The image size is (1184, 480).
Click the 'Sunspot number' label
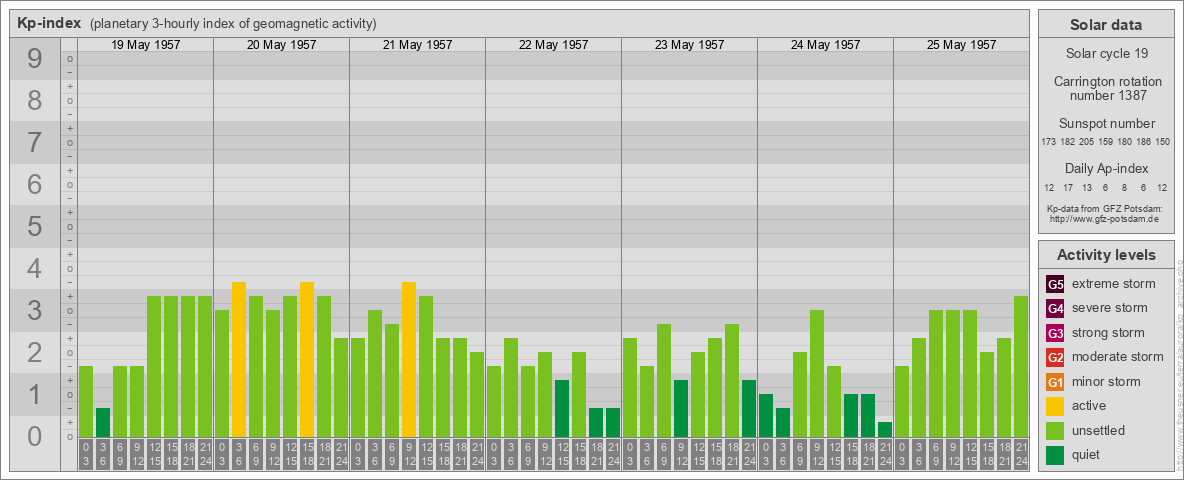tap(1105, 123)
